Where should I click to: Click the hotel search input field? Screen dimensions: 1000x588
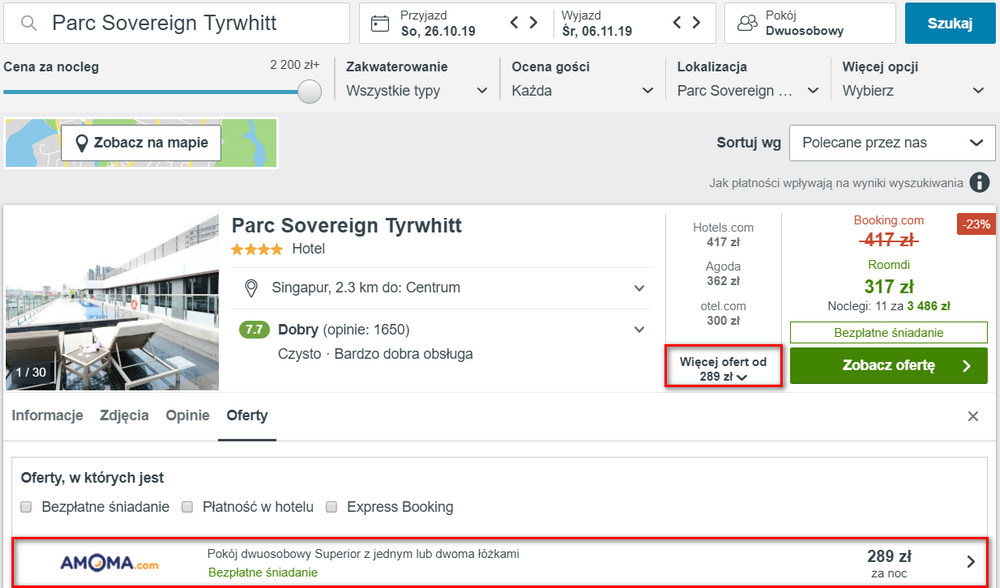pyautogui.click(x=177, y=23)
